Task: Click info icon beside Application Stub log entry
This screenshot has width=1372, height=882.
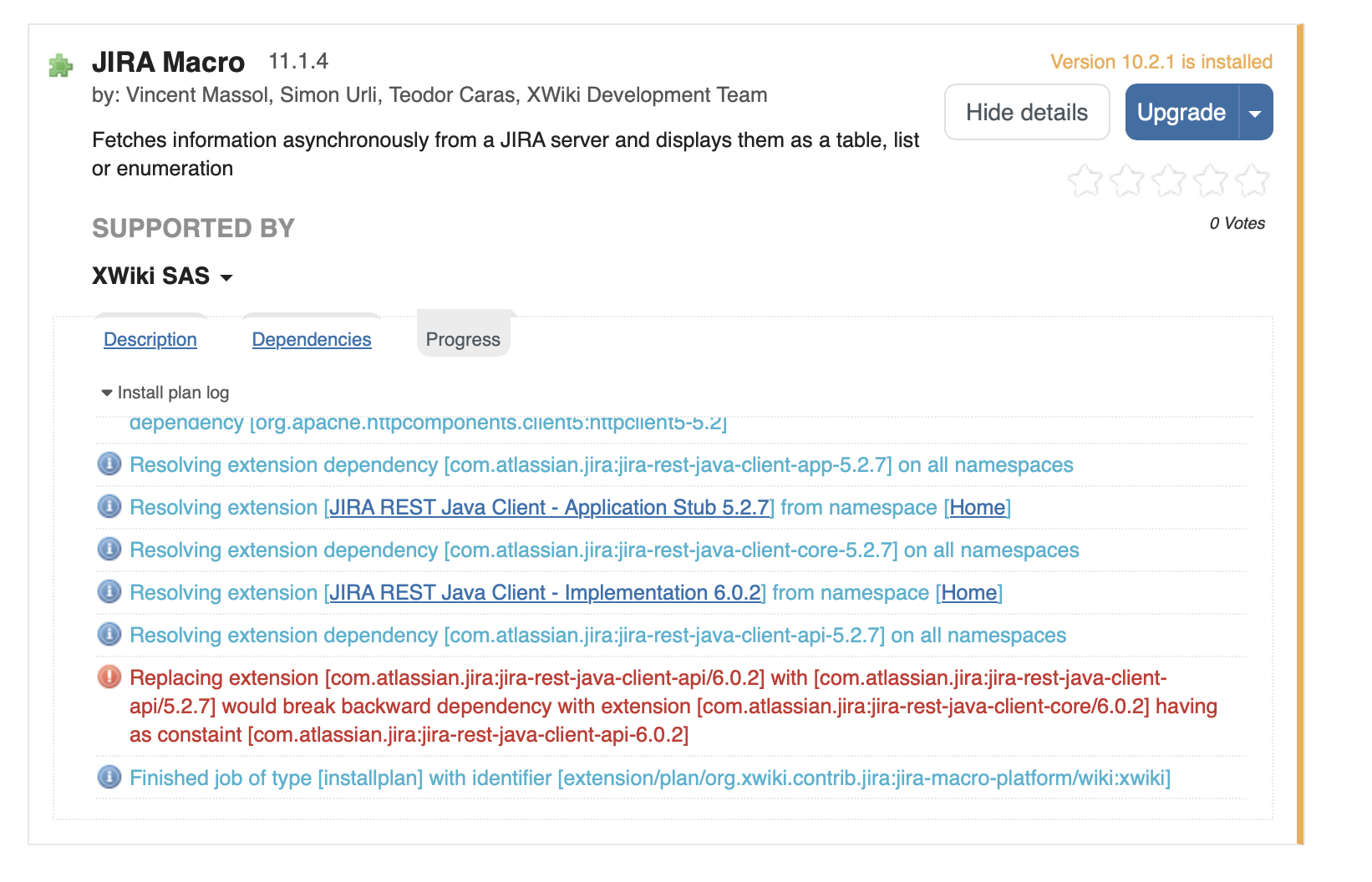Action: pyautogui.click(x=109, y=507)
